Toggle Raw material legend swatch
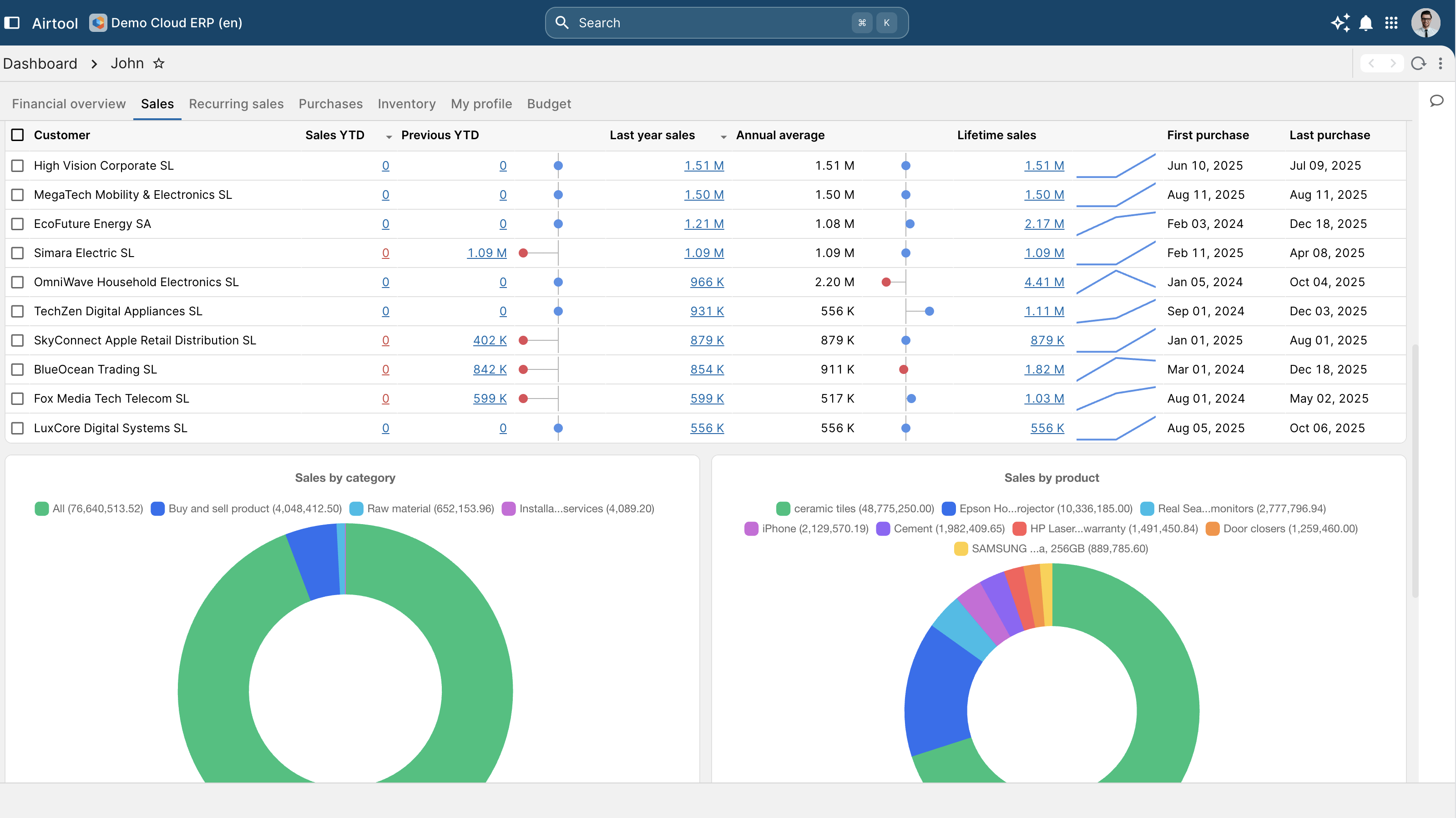Viewport: 1456px width, 818px height. point(357,509)
